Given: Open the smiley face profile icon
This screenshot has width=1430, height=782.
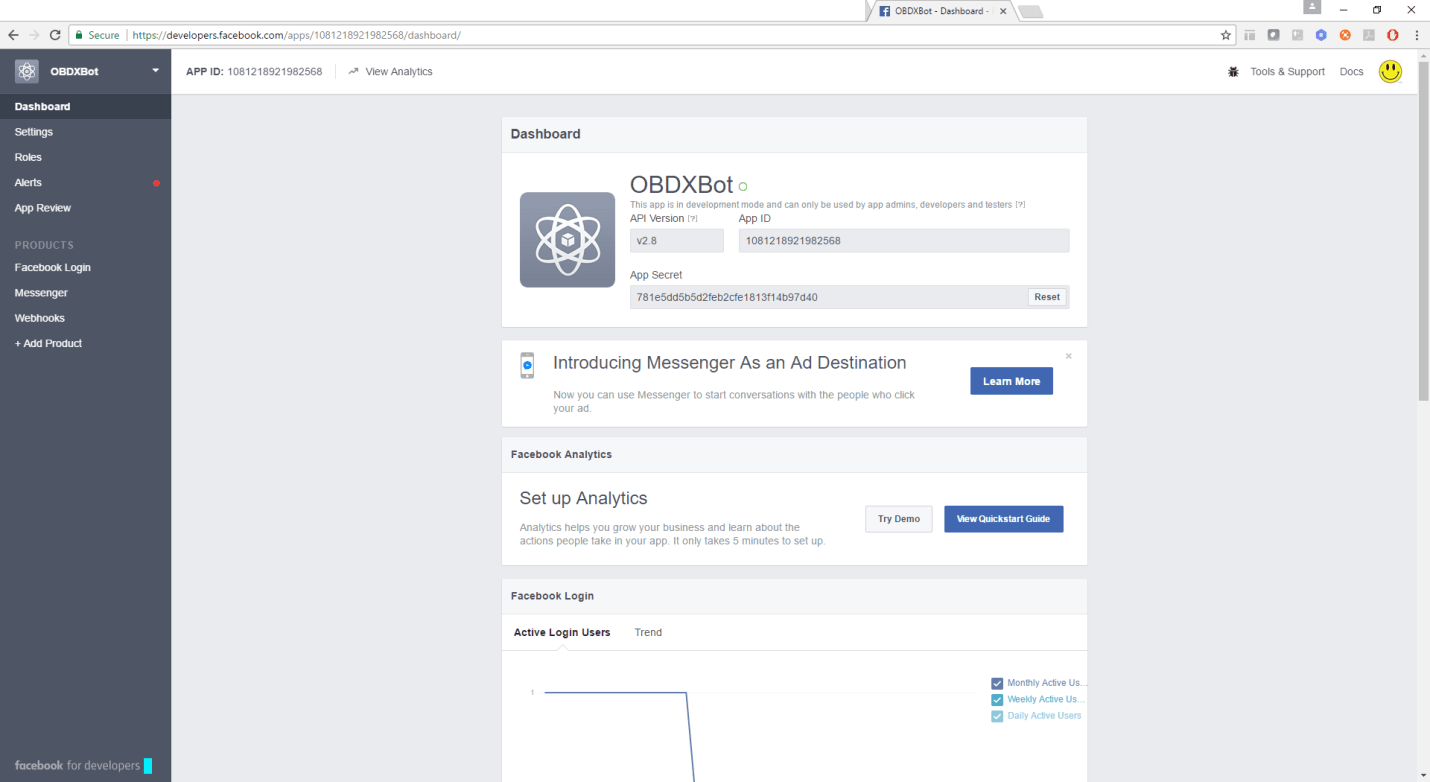Looking at the screenshot, I should 1391,71.
